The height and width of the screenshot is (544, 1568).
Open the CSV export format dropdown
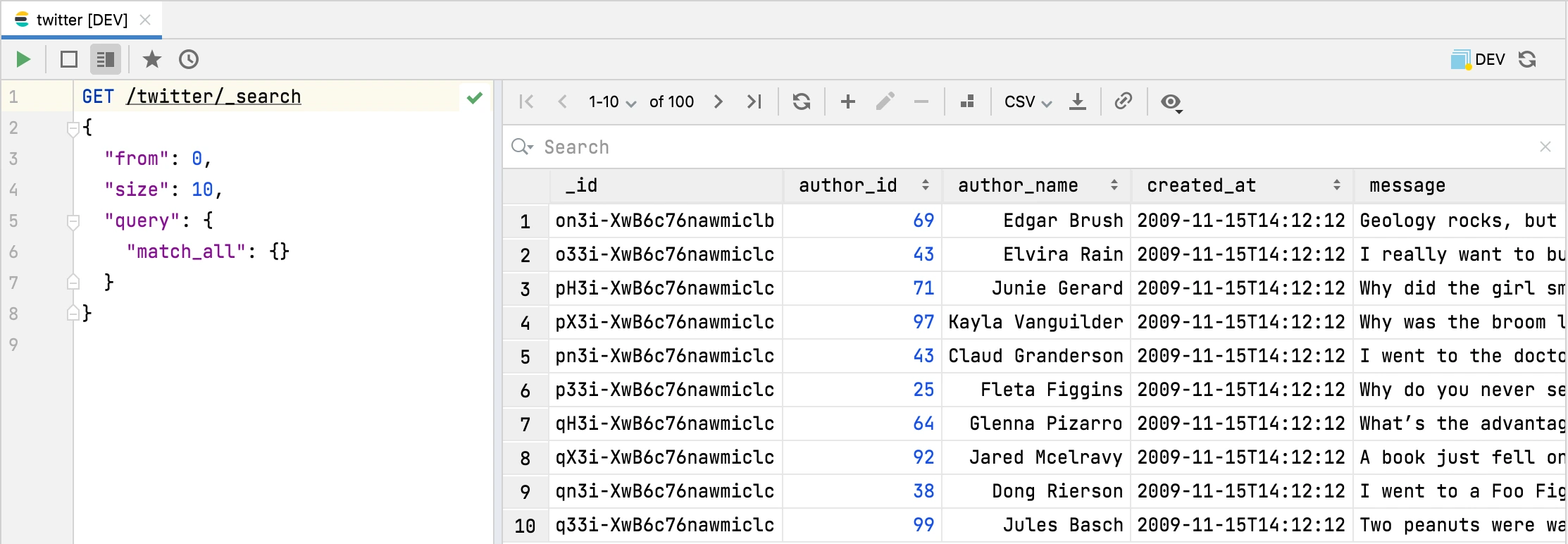[x=1028, y=102]
